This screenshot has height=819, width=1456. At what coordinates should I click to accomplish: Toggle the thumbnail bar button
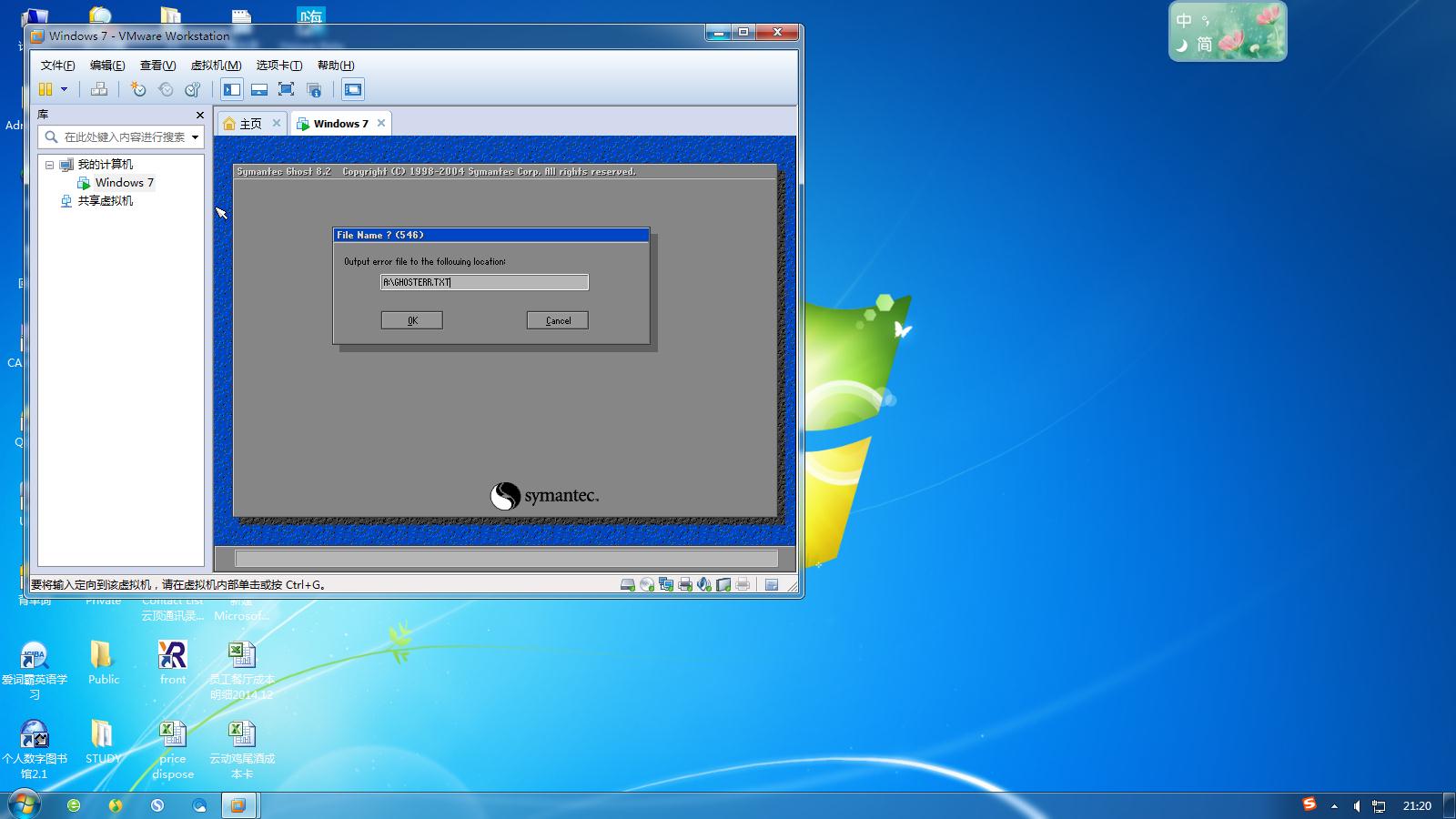coord(259,89)
